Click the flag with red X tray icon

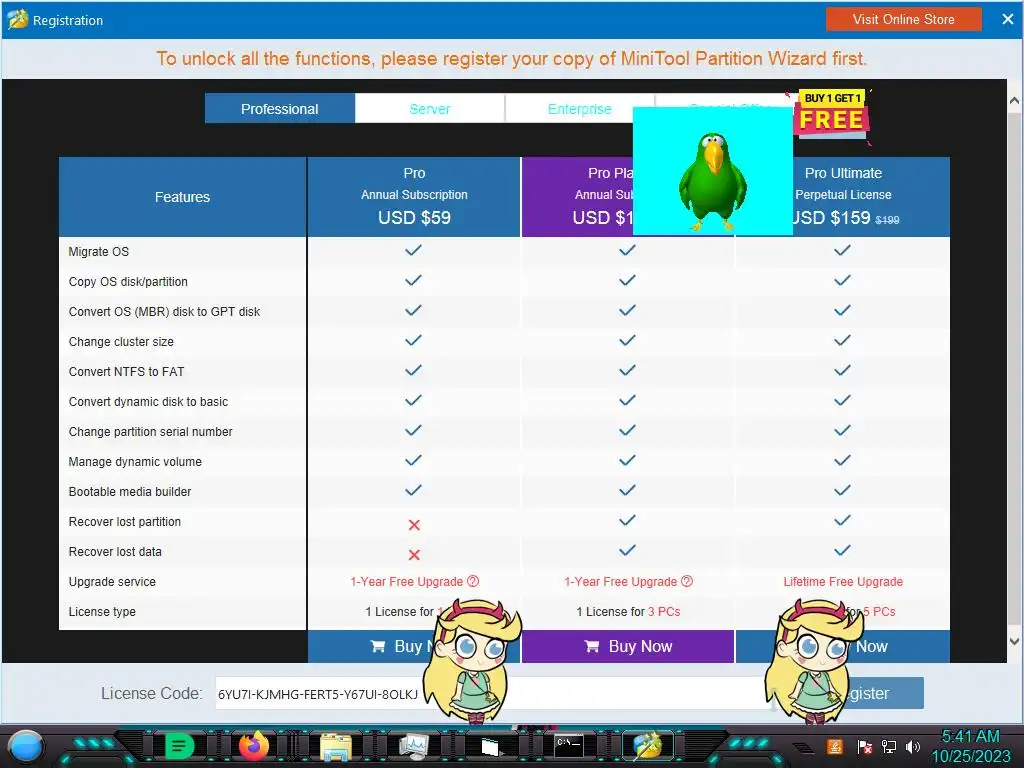click(x=865, y=746)
